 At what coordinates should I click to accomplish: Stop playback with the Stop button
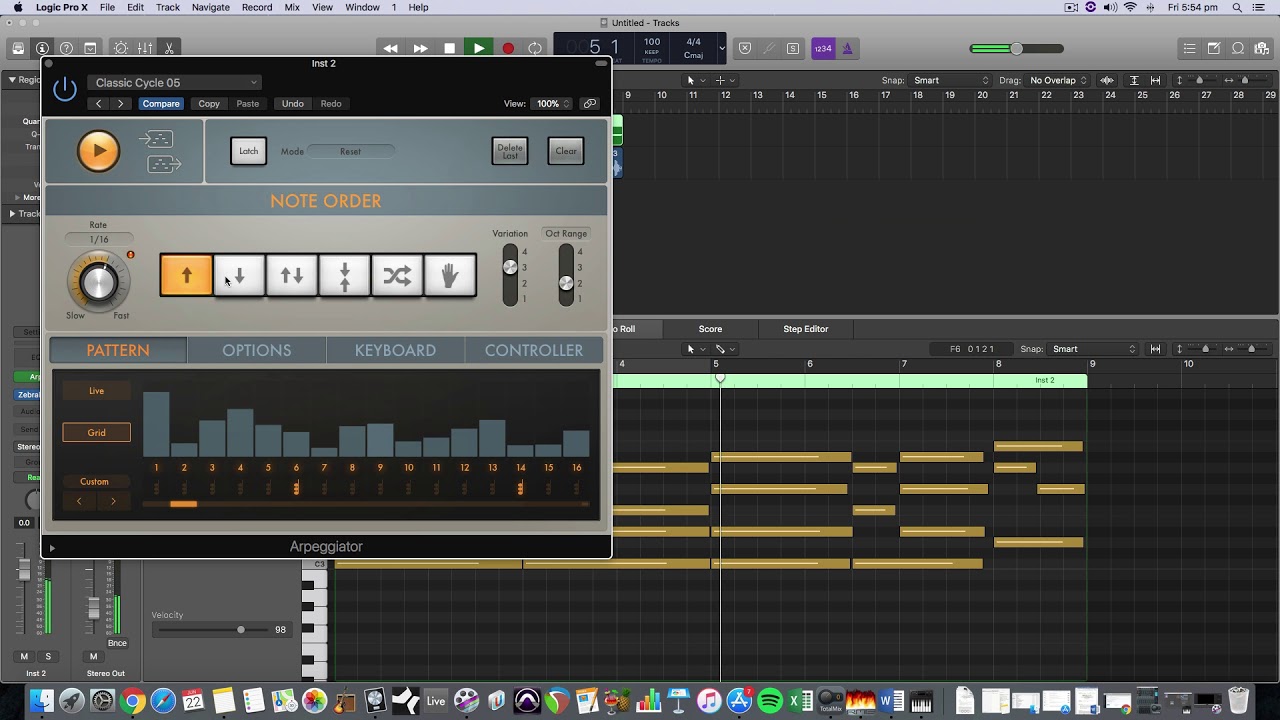click(x=449, y=48)
